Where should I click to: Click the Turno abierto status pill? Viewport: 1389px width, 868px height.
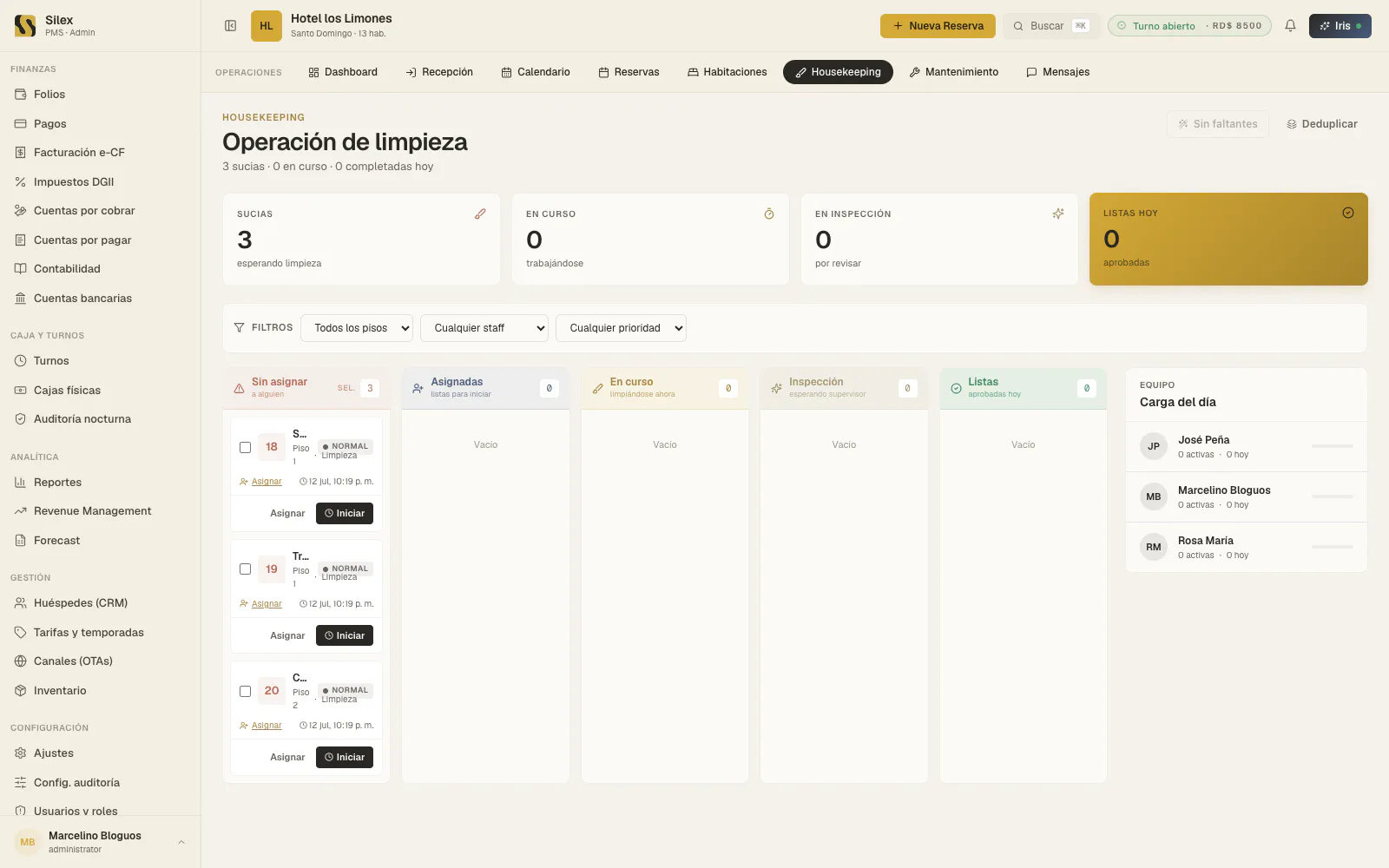pos(1189,26)
